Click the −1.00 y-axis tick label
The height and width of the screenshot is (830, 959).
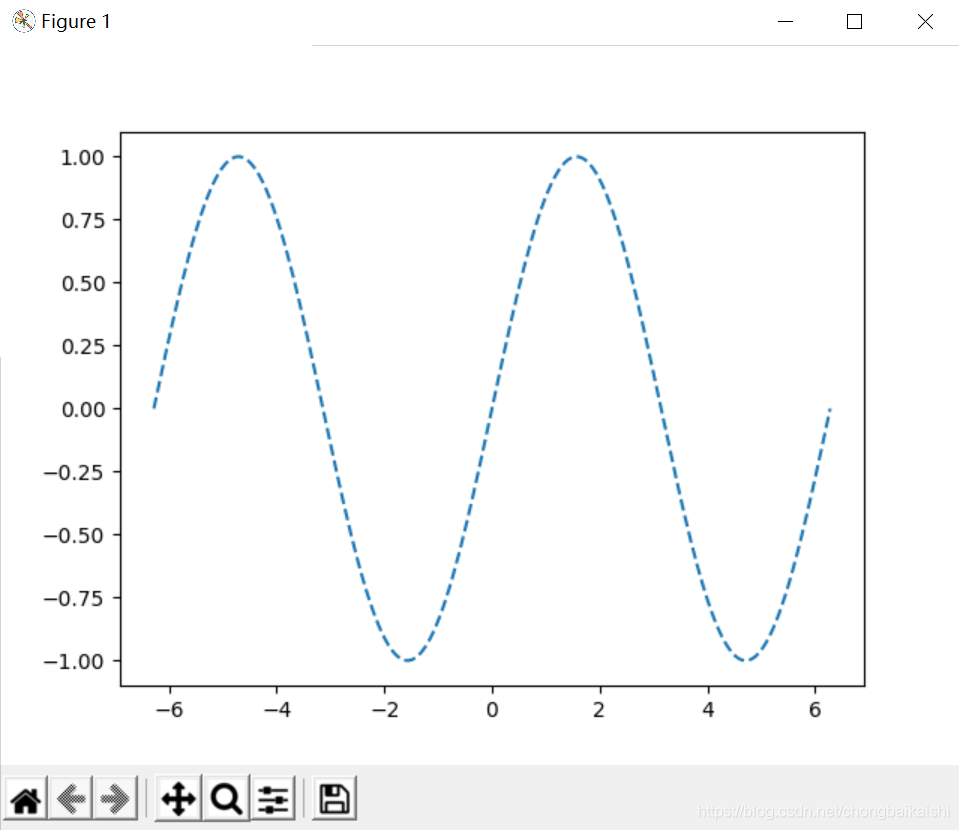pos(73,662)
